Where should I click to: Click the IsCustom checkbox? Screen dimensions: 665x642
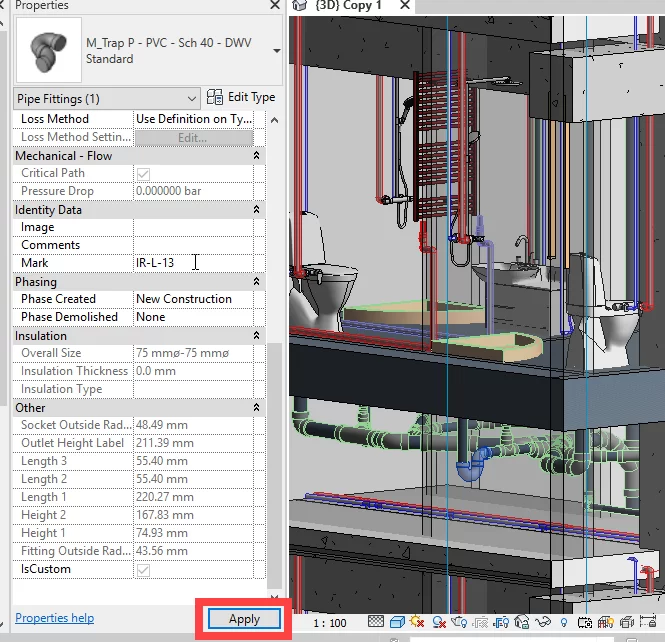[143, 569]
